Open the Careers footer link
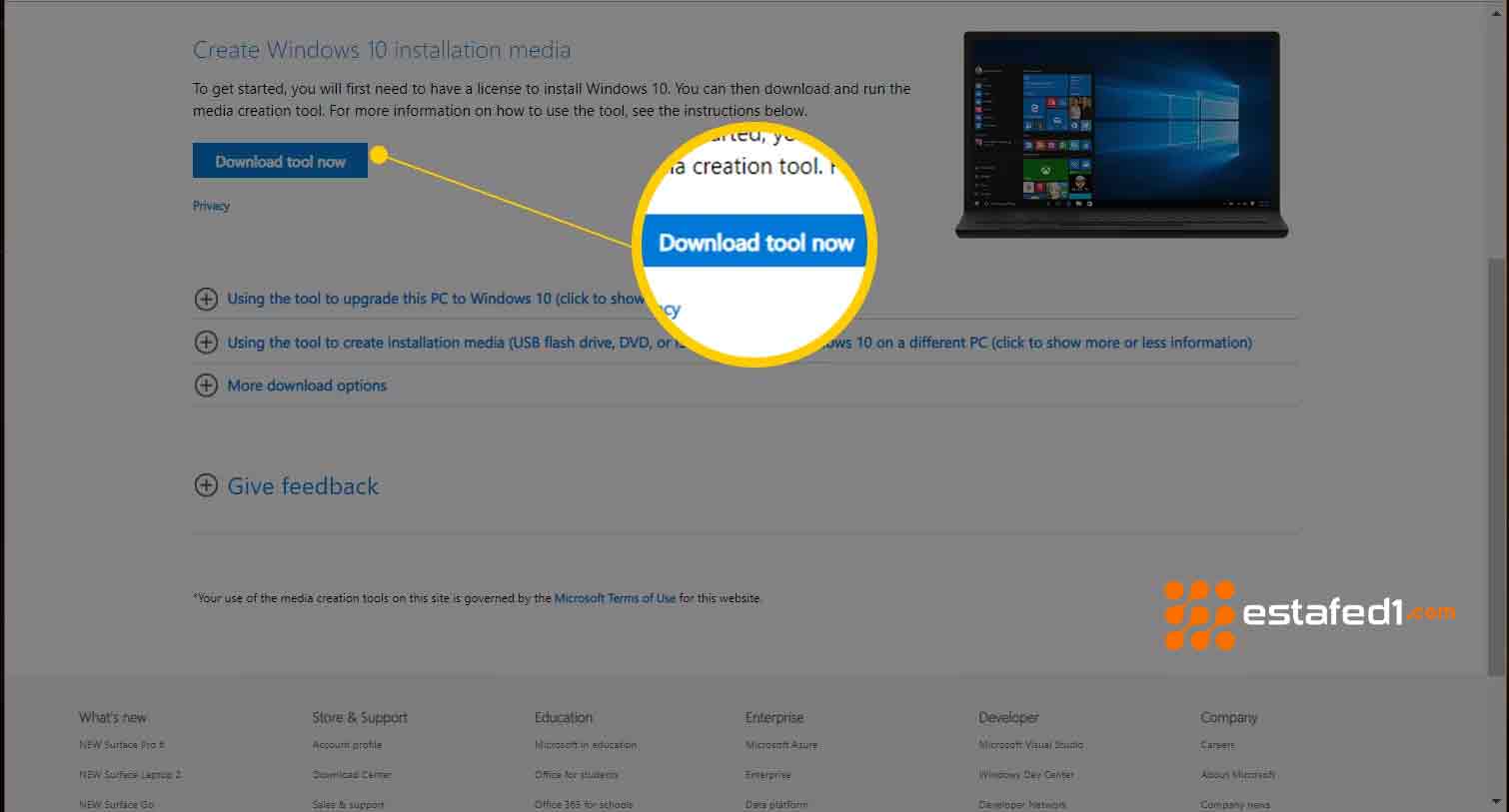The width and height of the screenshot is (1509, 812). pyautogui.click(x=1217, y=745)
